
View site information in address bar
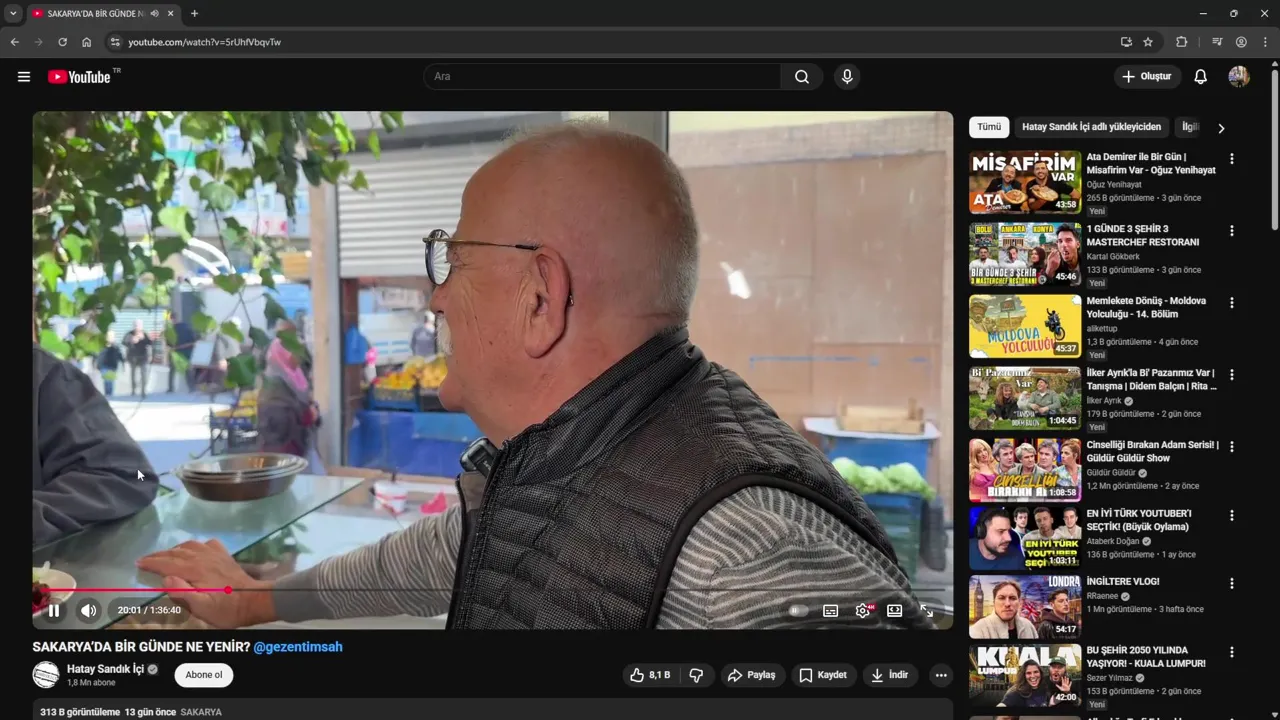click(115, 42)
